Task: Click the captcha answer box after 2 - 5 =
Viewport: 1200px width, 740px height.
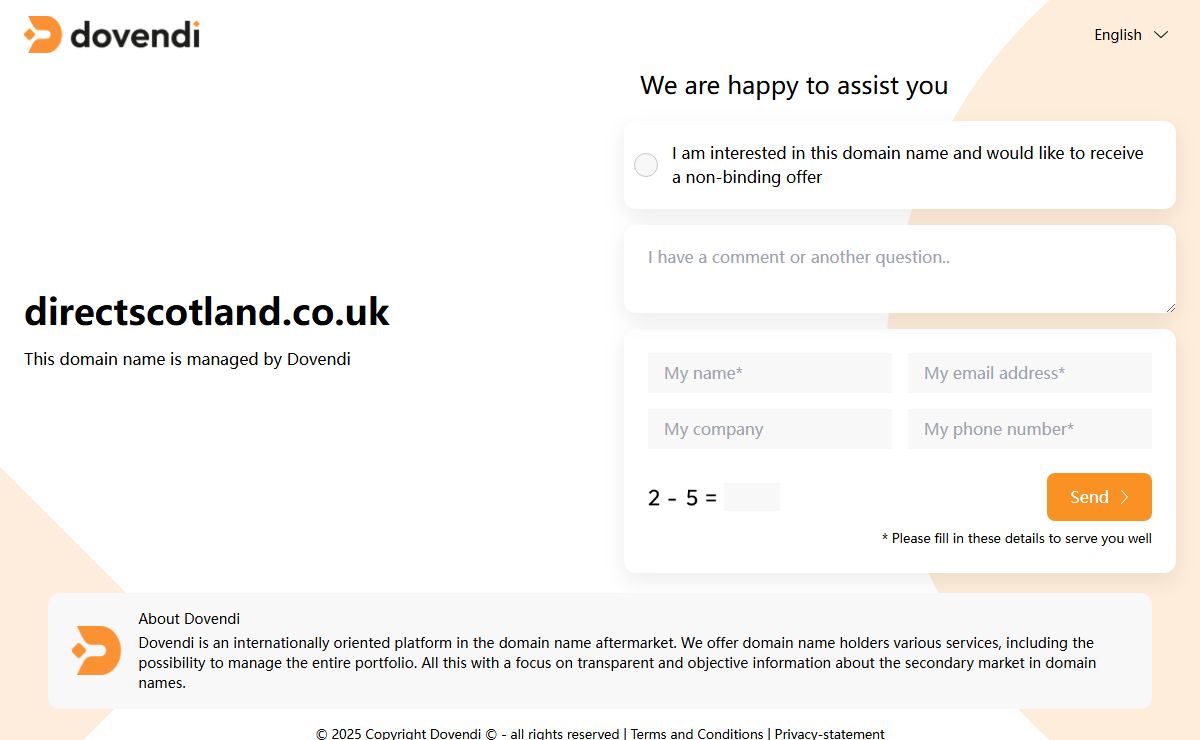Action: 752,497
